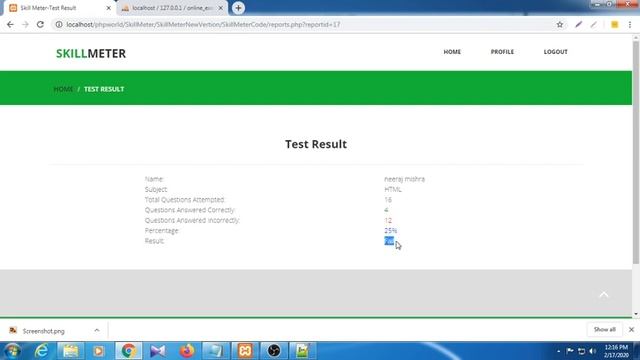Viewport: 640px width, 360px height.
Task: Click the Chrome taskbar icon
Action: [128, 351]
